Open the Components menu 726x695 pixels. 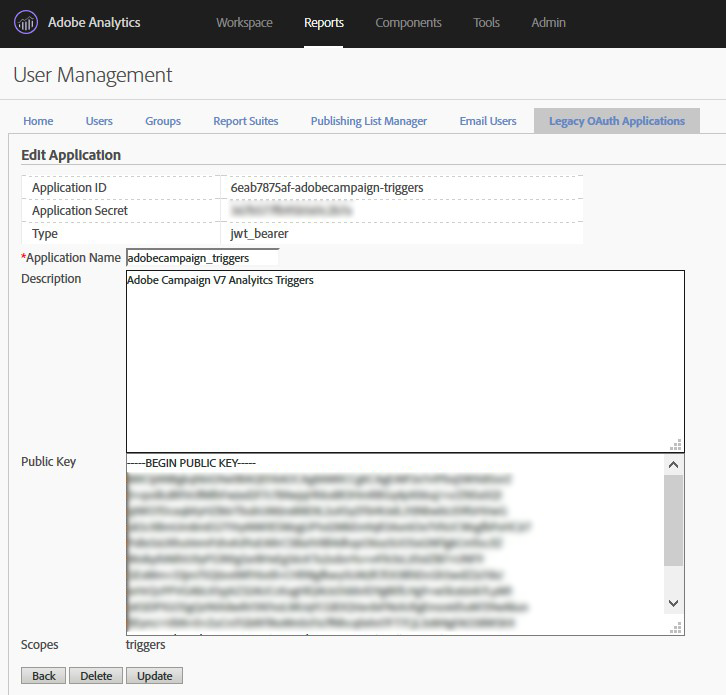coord(408,23)
